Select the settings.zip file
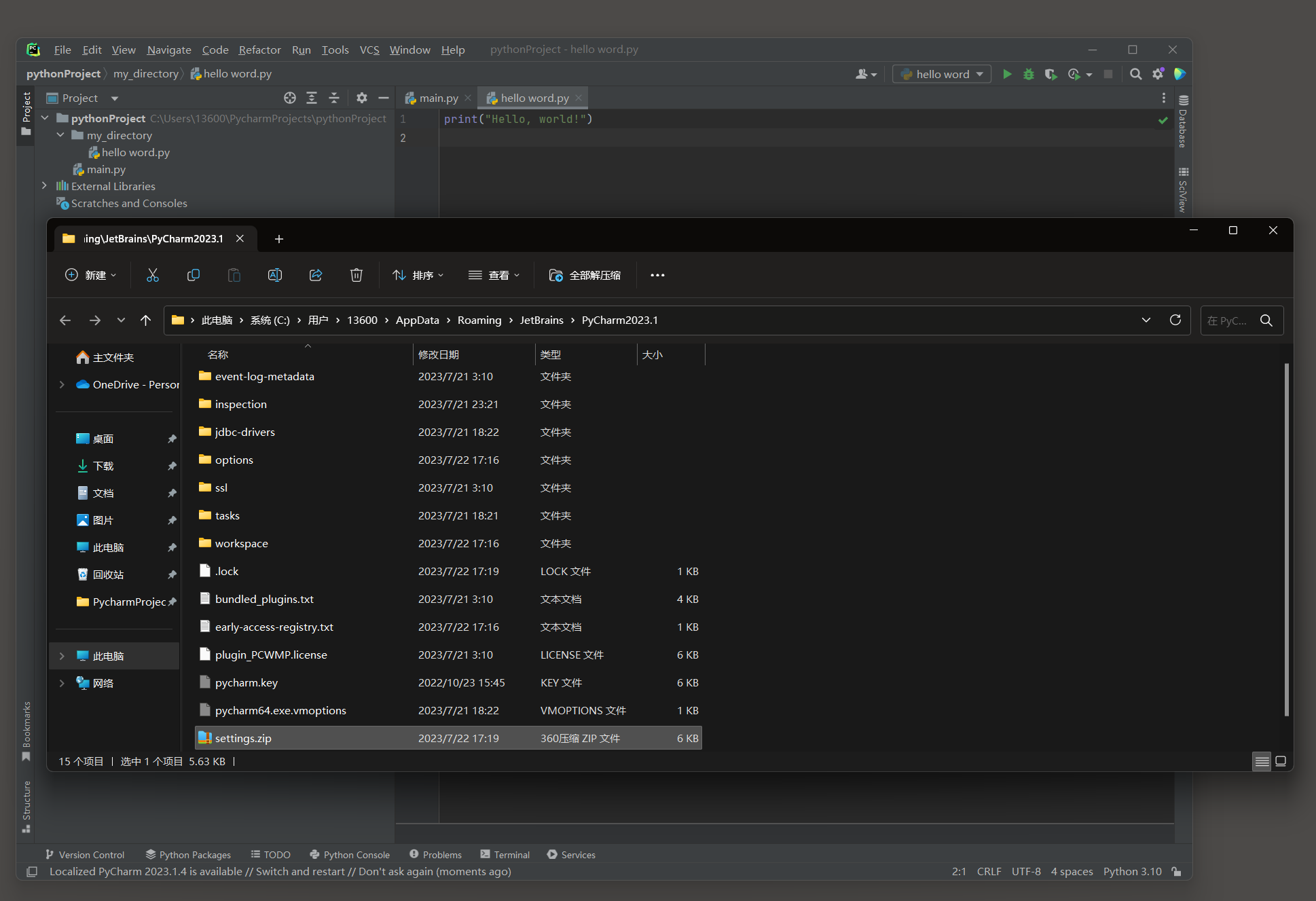The image size is (1316, 901). (x=448, y=738)
